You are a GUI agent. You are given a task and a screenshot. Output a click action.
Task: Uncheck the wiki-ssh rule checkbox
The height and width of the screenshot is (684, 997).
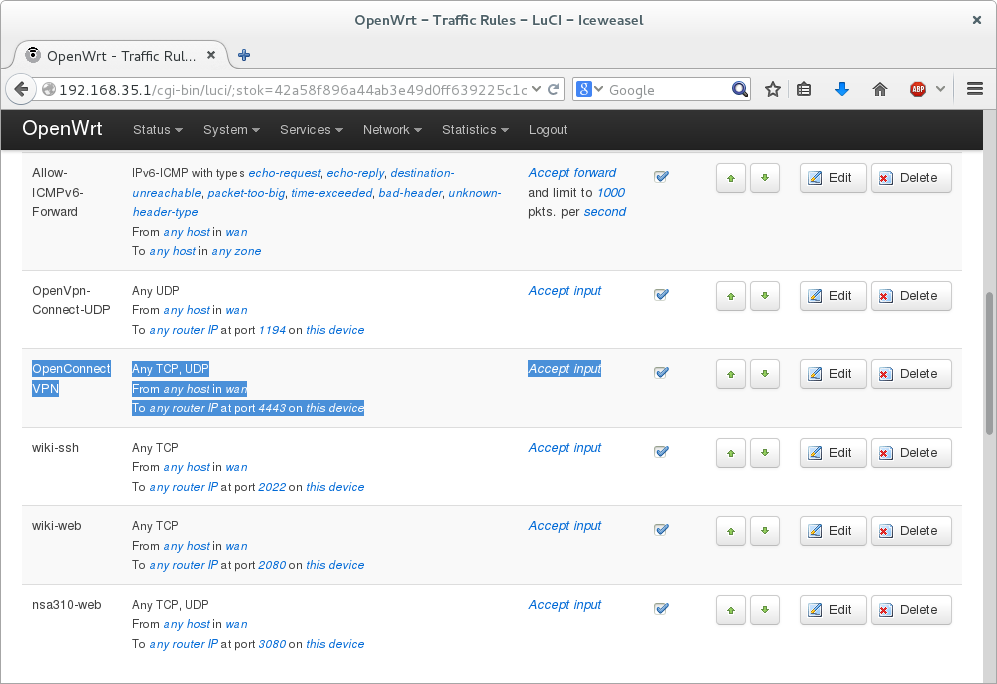coord(661,451)
